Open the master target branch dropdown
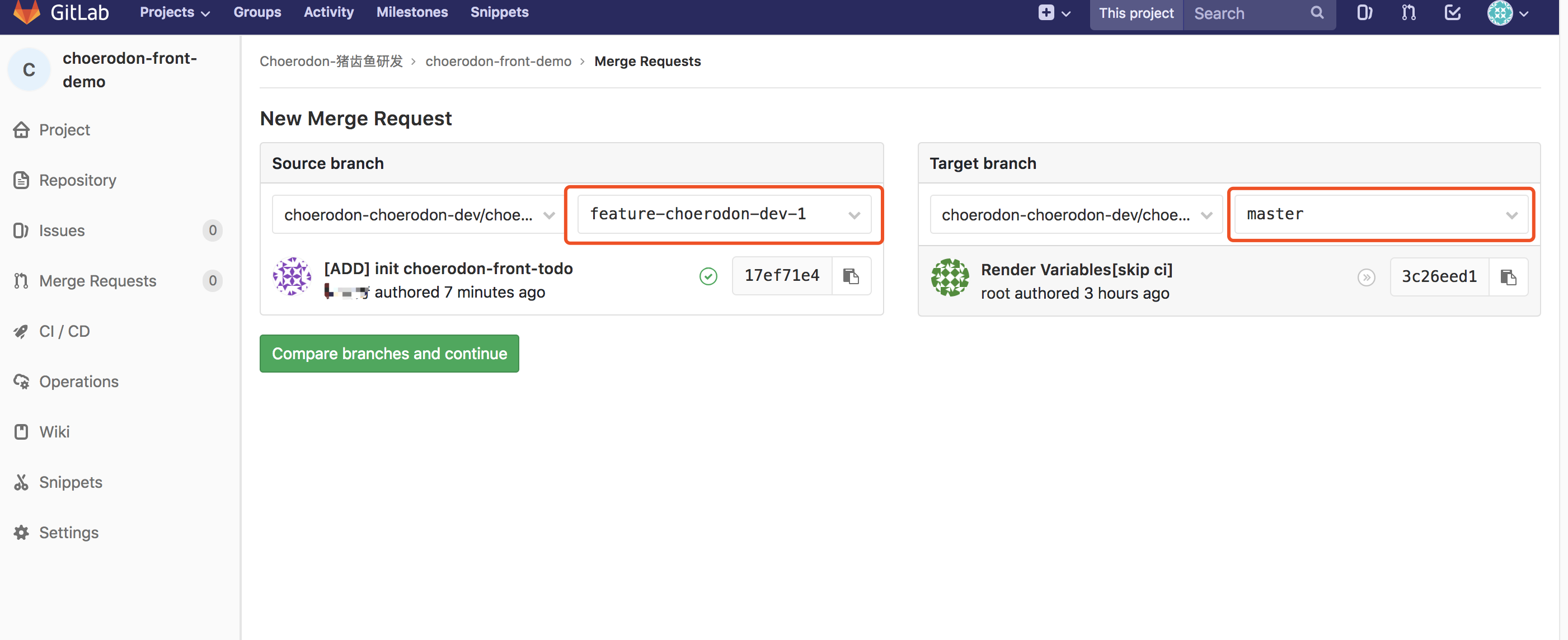This screenshot has height=640, width=1568. (x=1381, y=214)
